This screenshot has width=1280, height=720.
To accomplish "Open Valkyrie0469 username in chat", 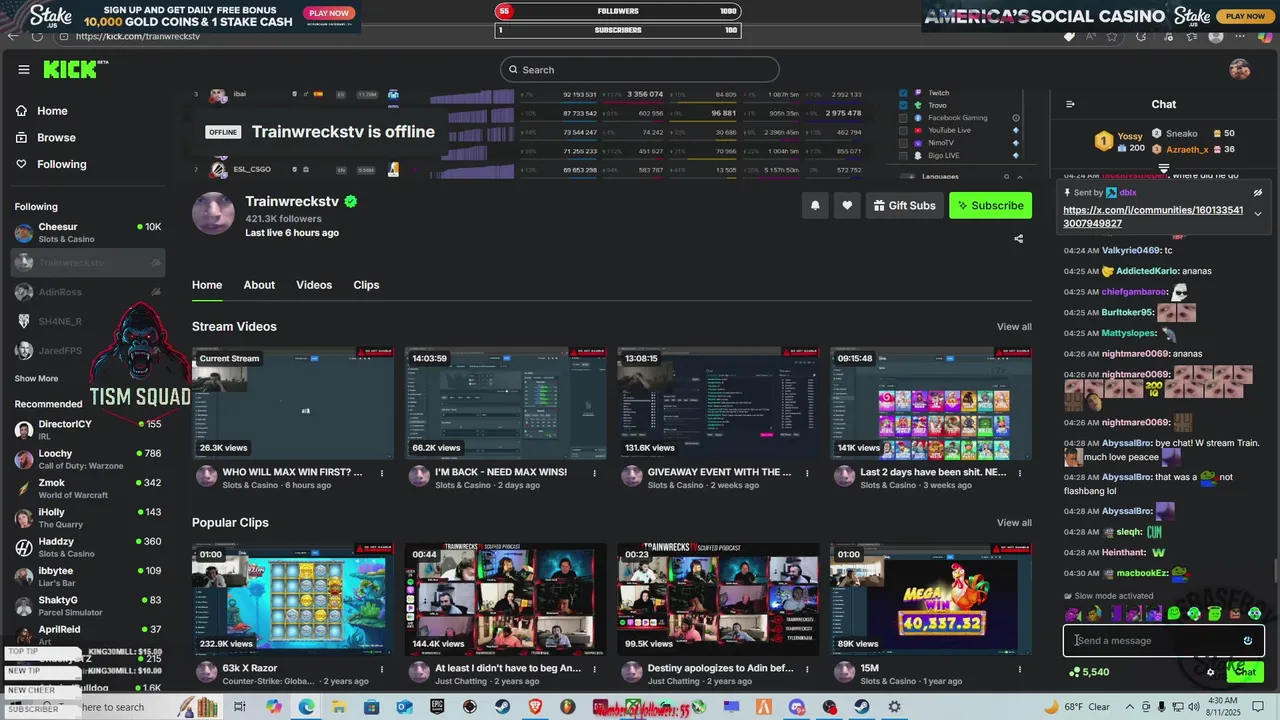I will tap(1131, 250).
